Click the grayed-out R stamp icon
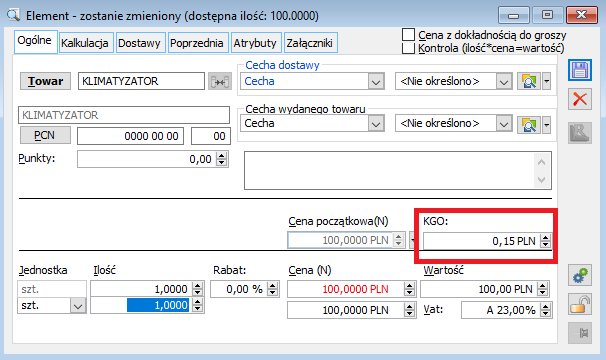This screenshot has width=606, height=360. click(x=580, y=133)
